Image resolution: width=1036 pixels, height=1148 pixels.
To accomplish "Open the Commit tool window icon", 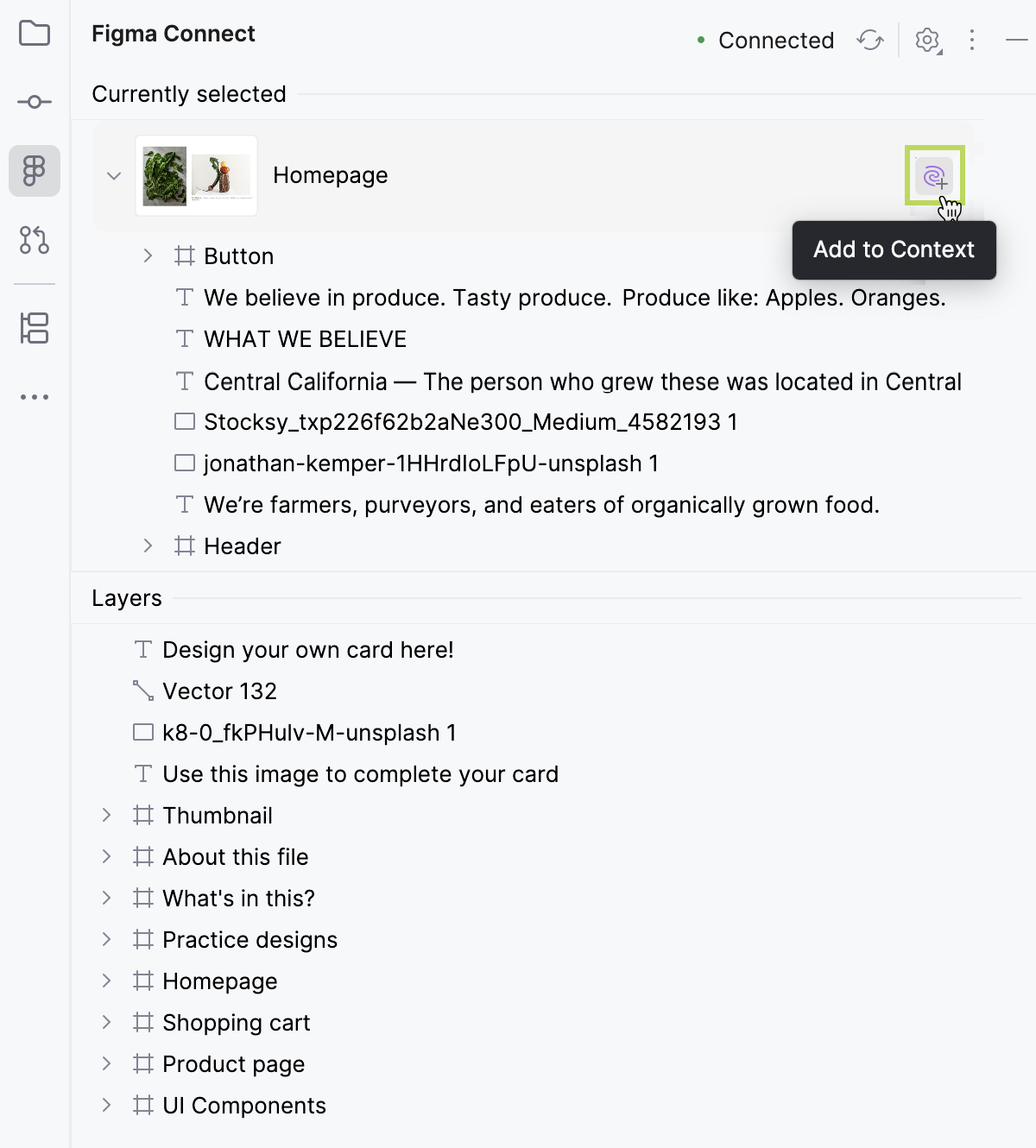I will [35, 102].
